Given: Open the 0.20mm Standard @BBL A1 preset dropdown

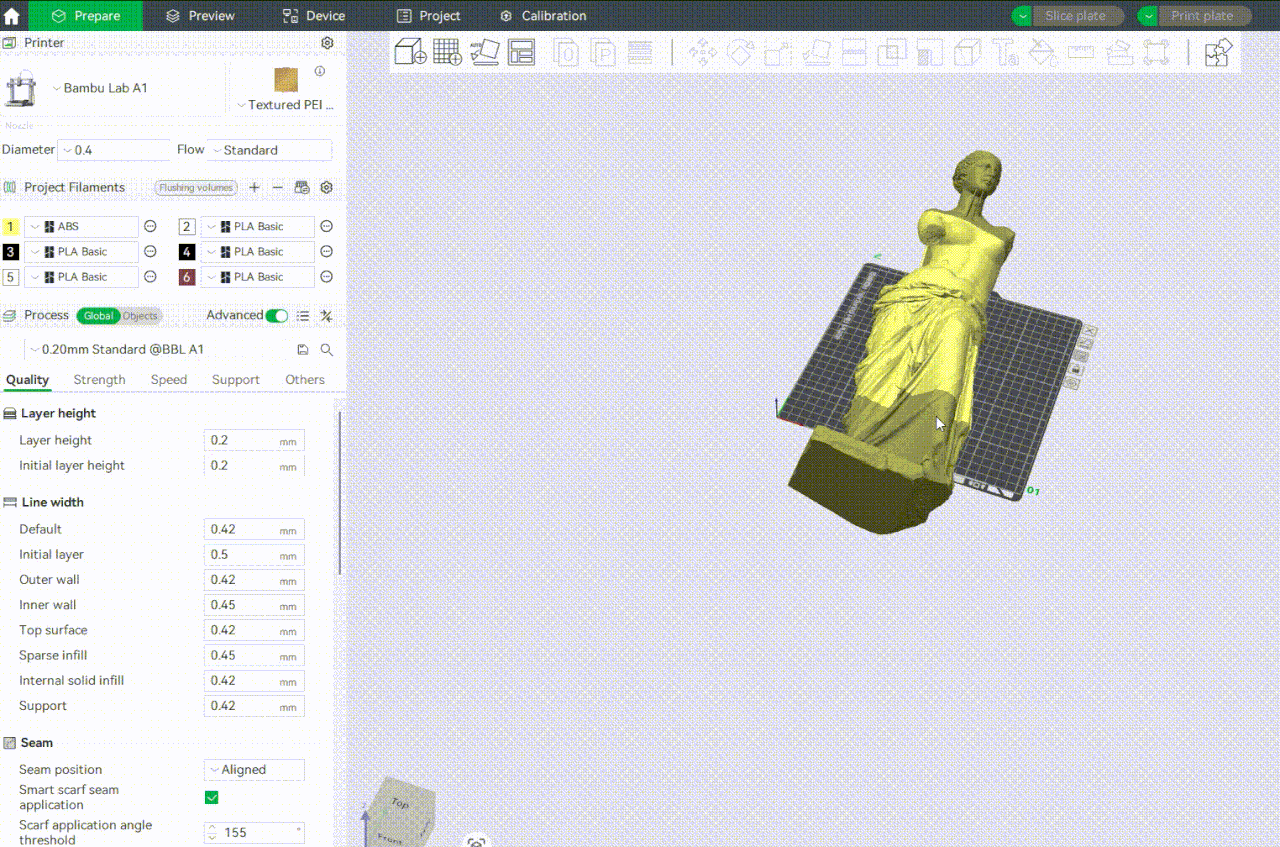Looking at the screenshot, I should pos(159,350).
